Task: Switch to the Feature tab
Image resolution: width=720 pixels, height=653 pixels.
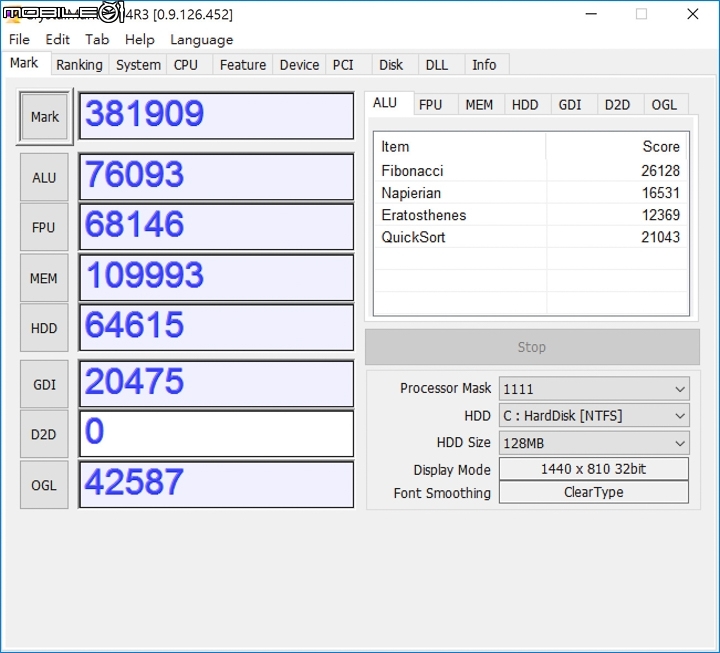Action: point(243,65)
